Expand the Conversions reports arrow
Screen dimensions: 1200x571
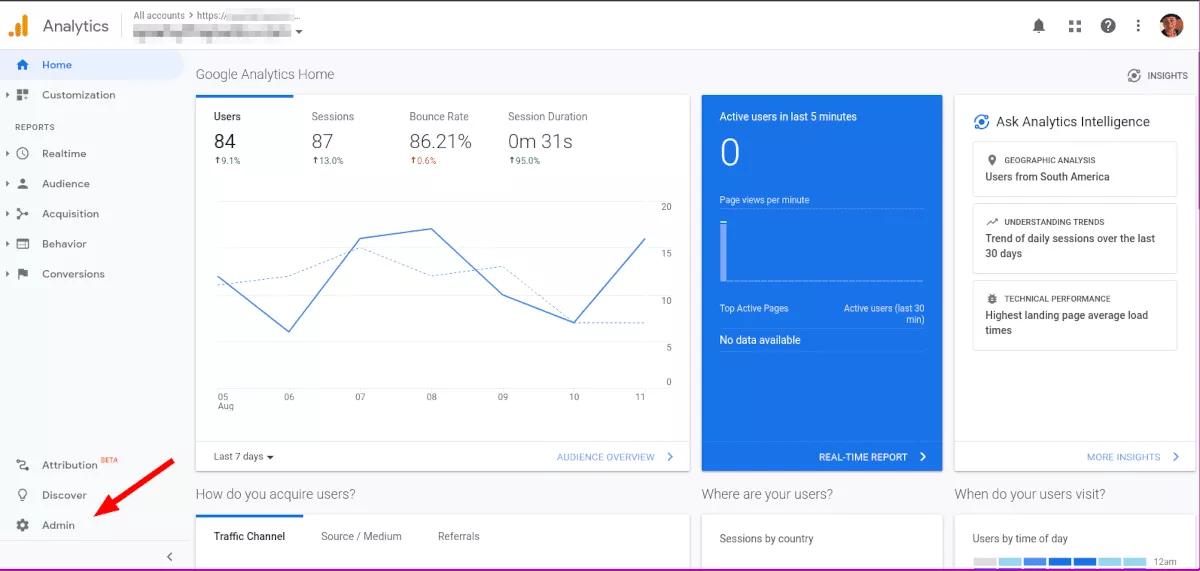[8, 274]
